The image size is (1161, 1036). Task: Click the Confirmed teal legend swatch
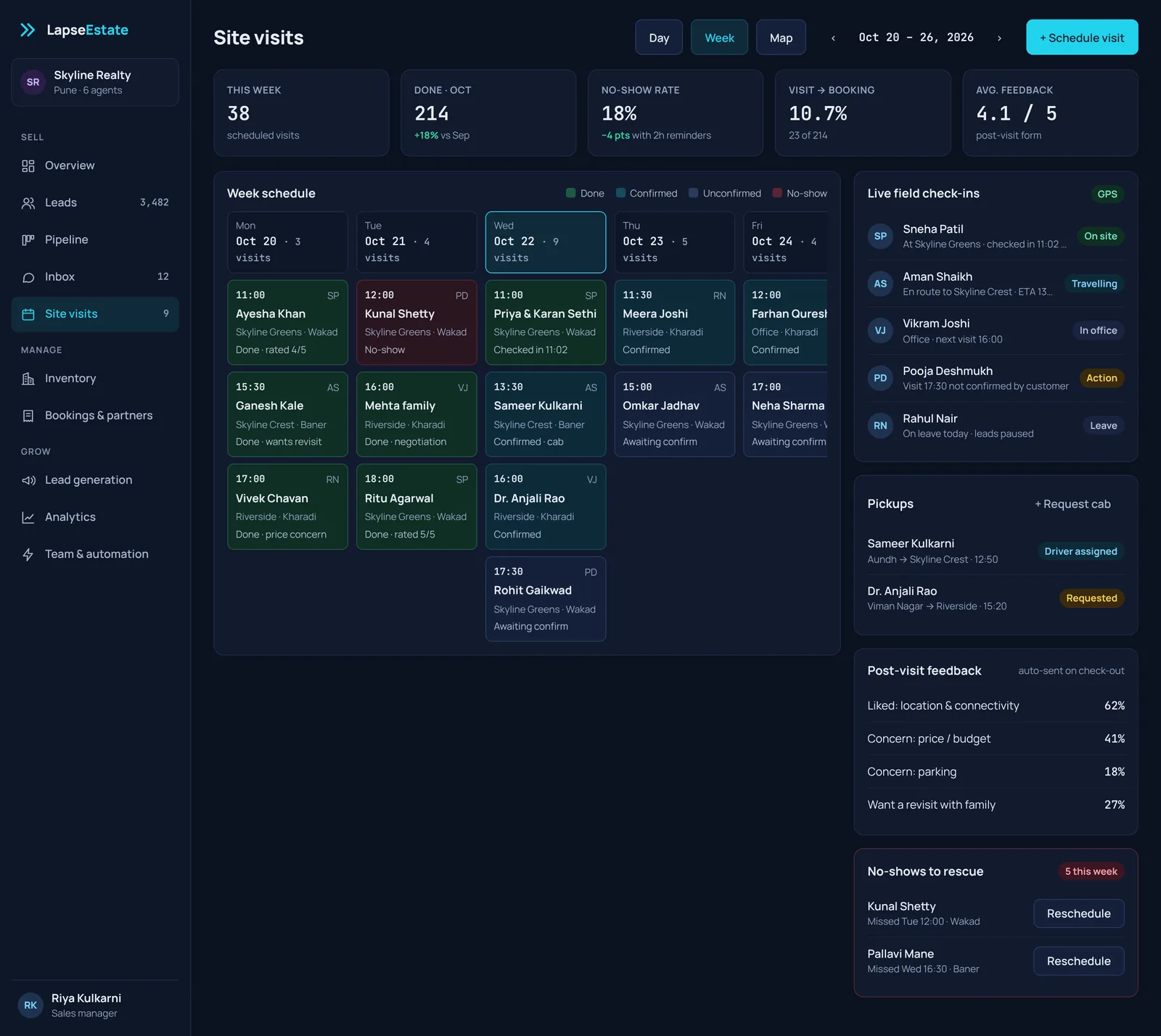click(x=620, y=193)
